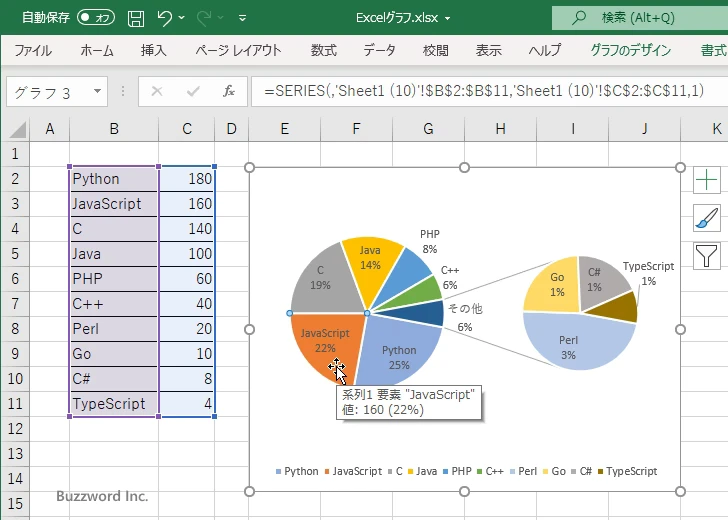Click the SERIES formula text in formula bar

[484, 91]
